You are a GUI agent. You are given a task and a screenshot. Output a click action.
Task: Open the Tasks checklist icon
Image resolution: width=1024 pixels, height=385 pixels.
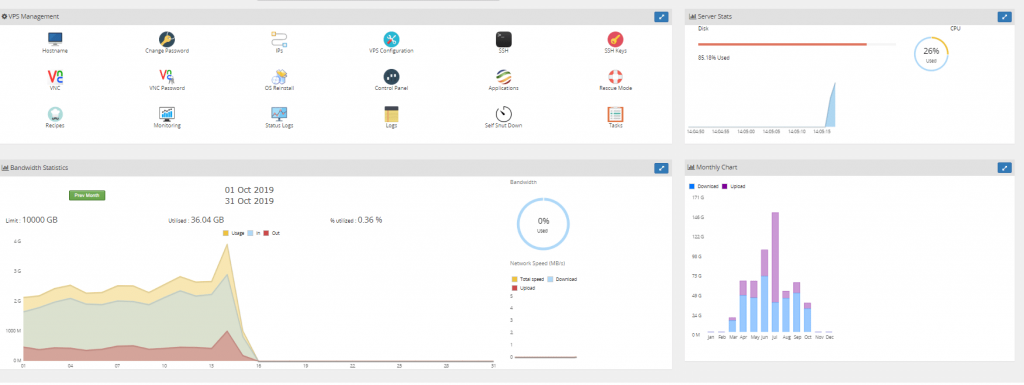[x=615, y=114]
